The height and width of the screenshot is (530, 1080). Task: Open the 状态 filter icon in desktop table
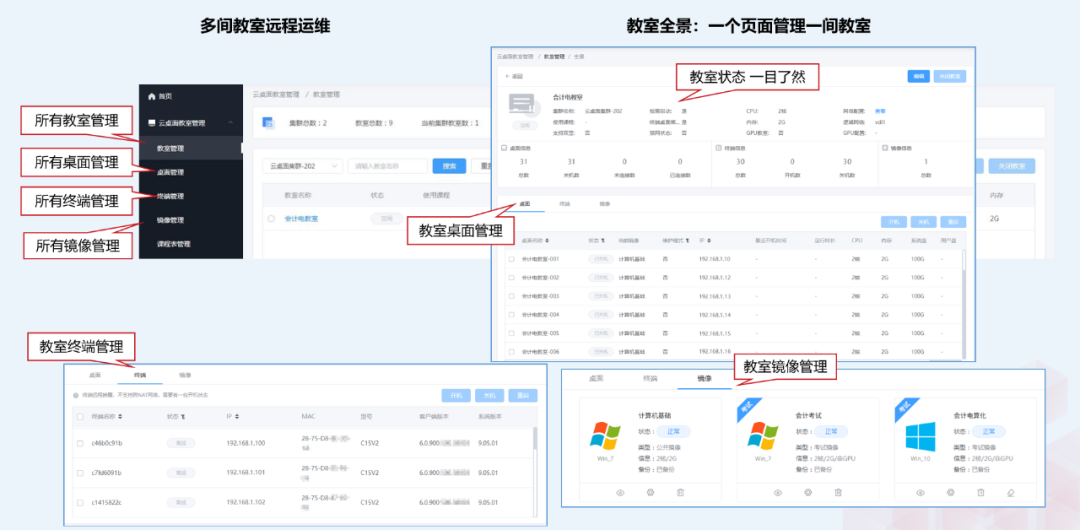coord(603,241)
